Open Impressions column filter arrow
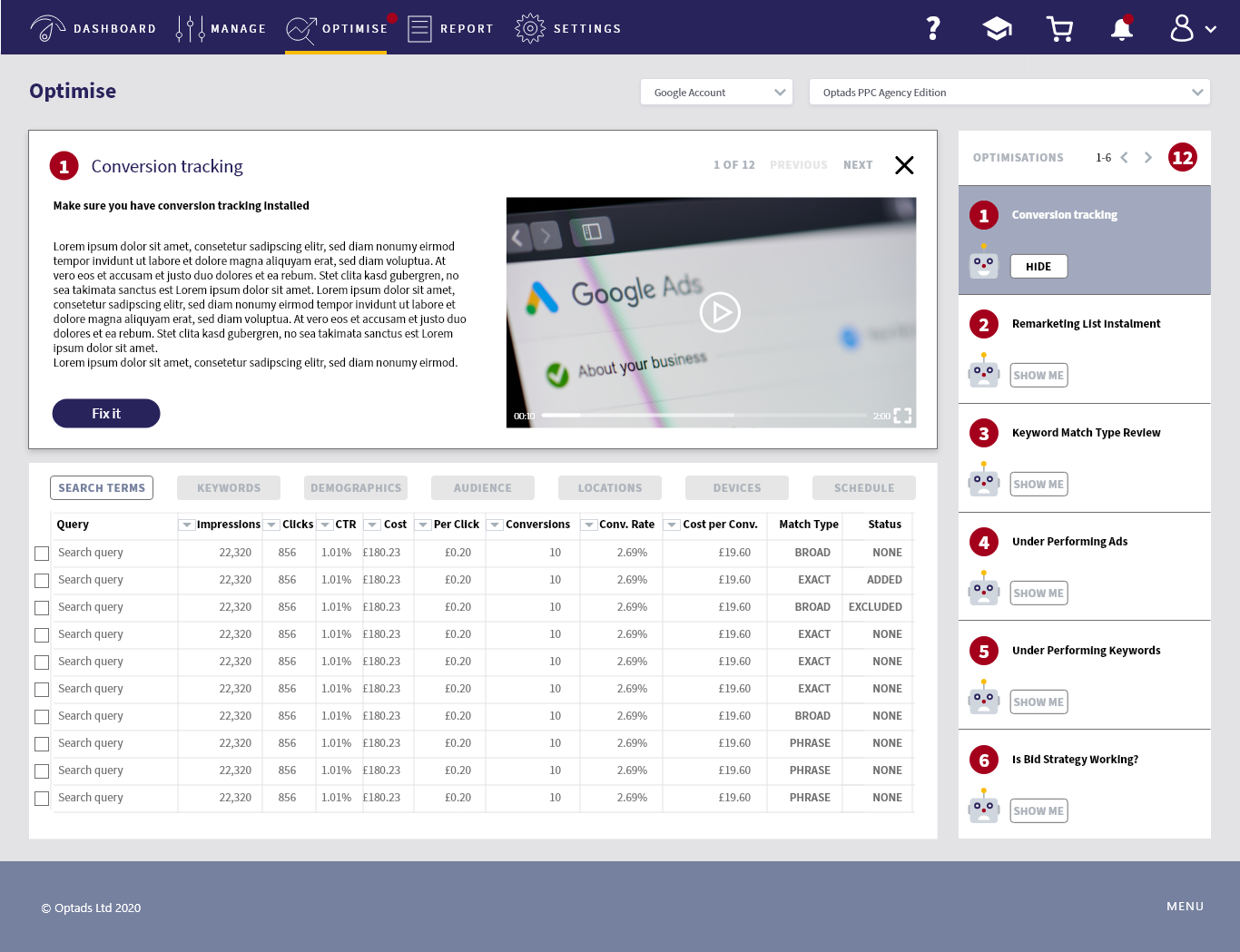Screen dimensions: 1240x952 187,525
